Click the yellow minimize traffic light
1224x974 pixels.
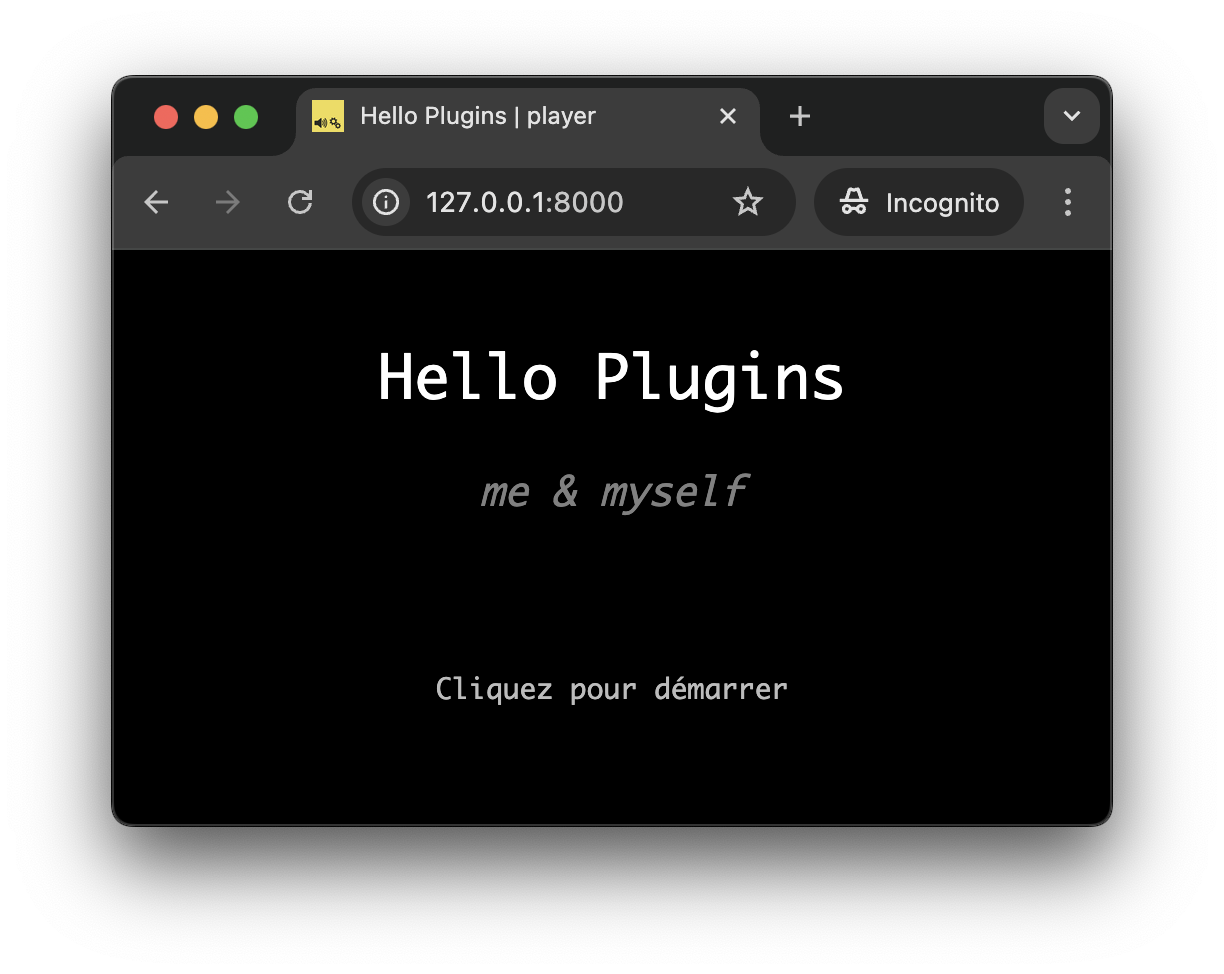click(206, 116)
